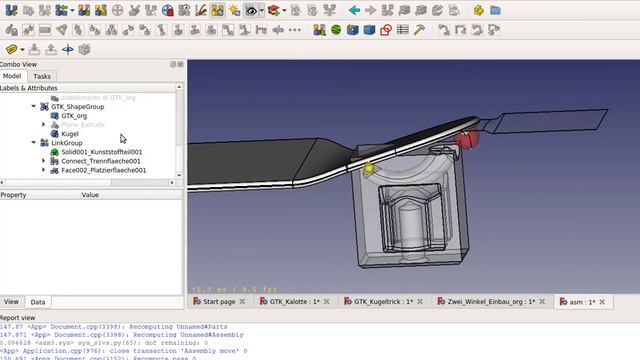Click the gray upload-tray icon

click(x=51, y=49)
